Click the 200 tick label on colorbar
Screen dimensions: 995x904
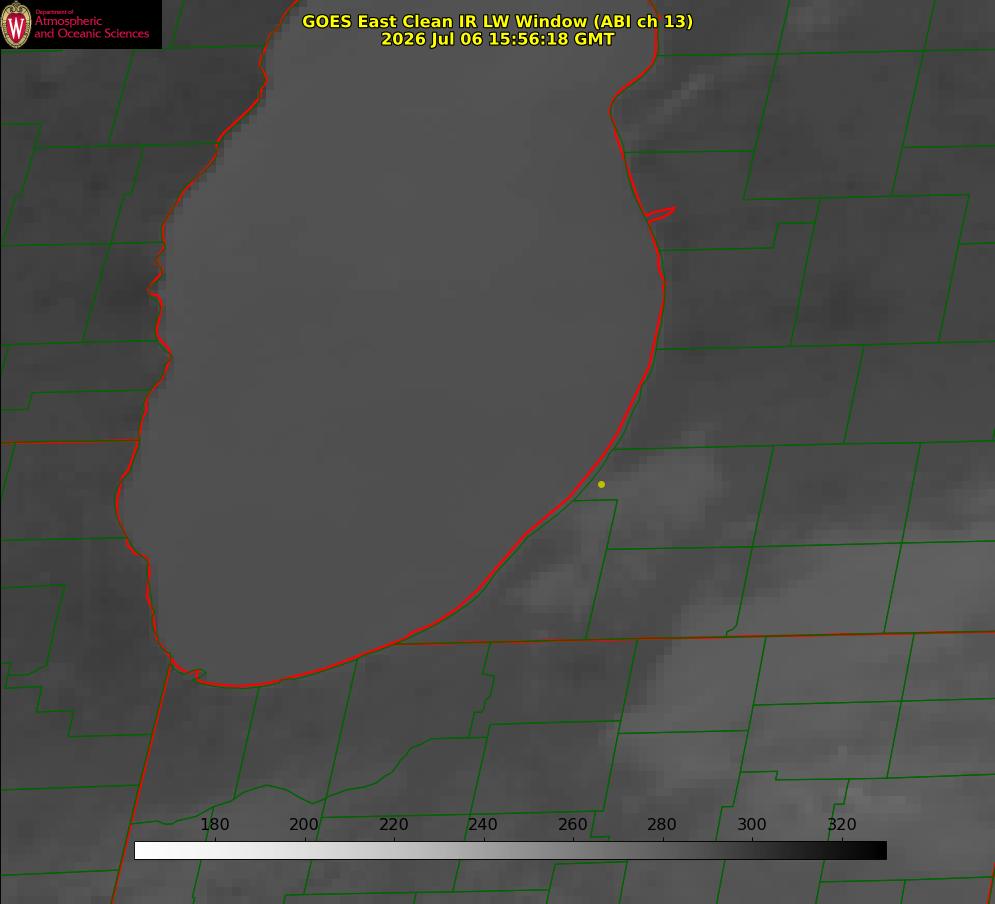click(x=304, y=824)
